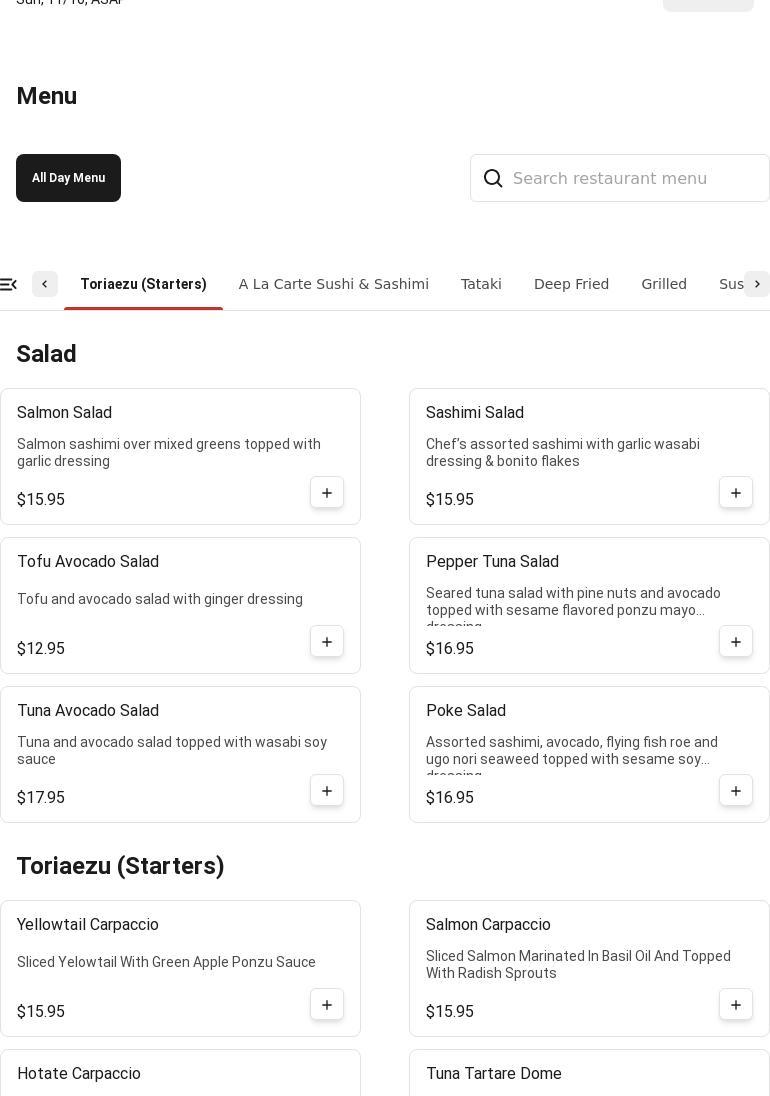The height and width of the screenshot is (1096, 770).
Task: Add Tofu Avocado Salad to order
Action: [327, 642]
